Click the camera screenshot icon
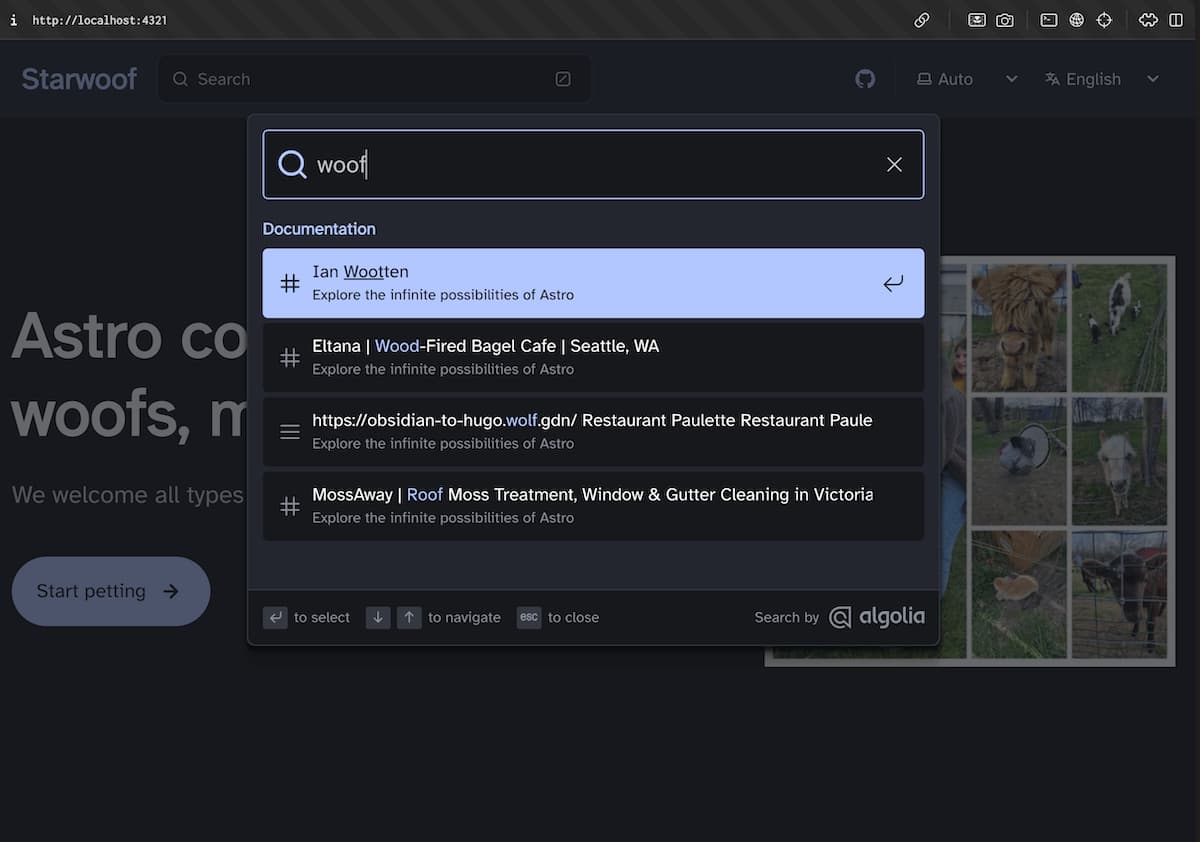 pyautogui.click(x=1005, y=20)
